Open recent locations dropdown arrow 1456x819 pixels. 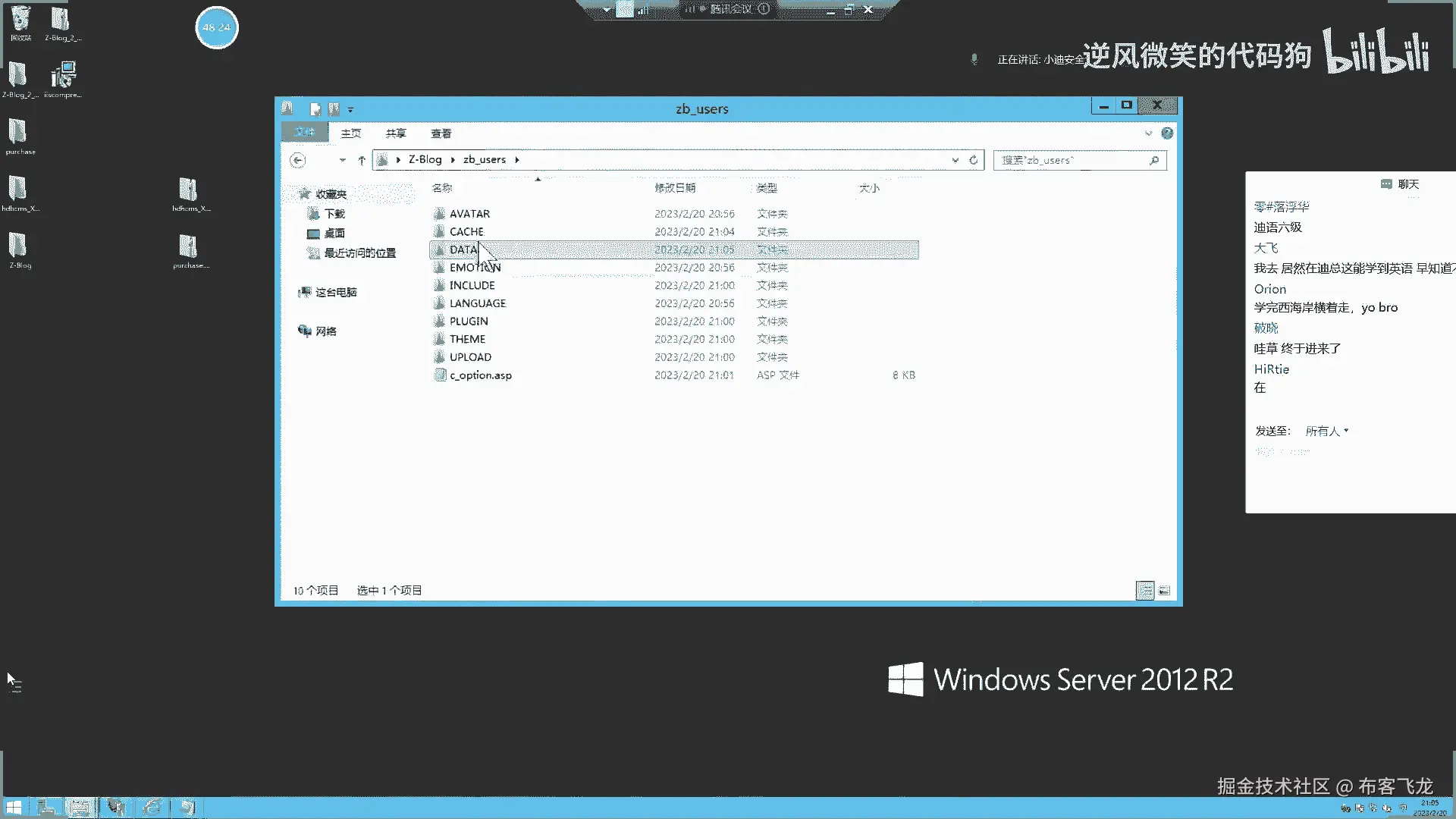(x=342, y=160)
